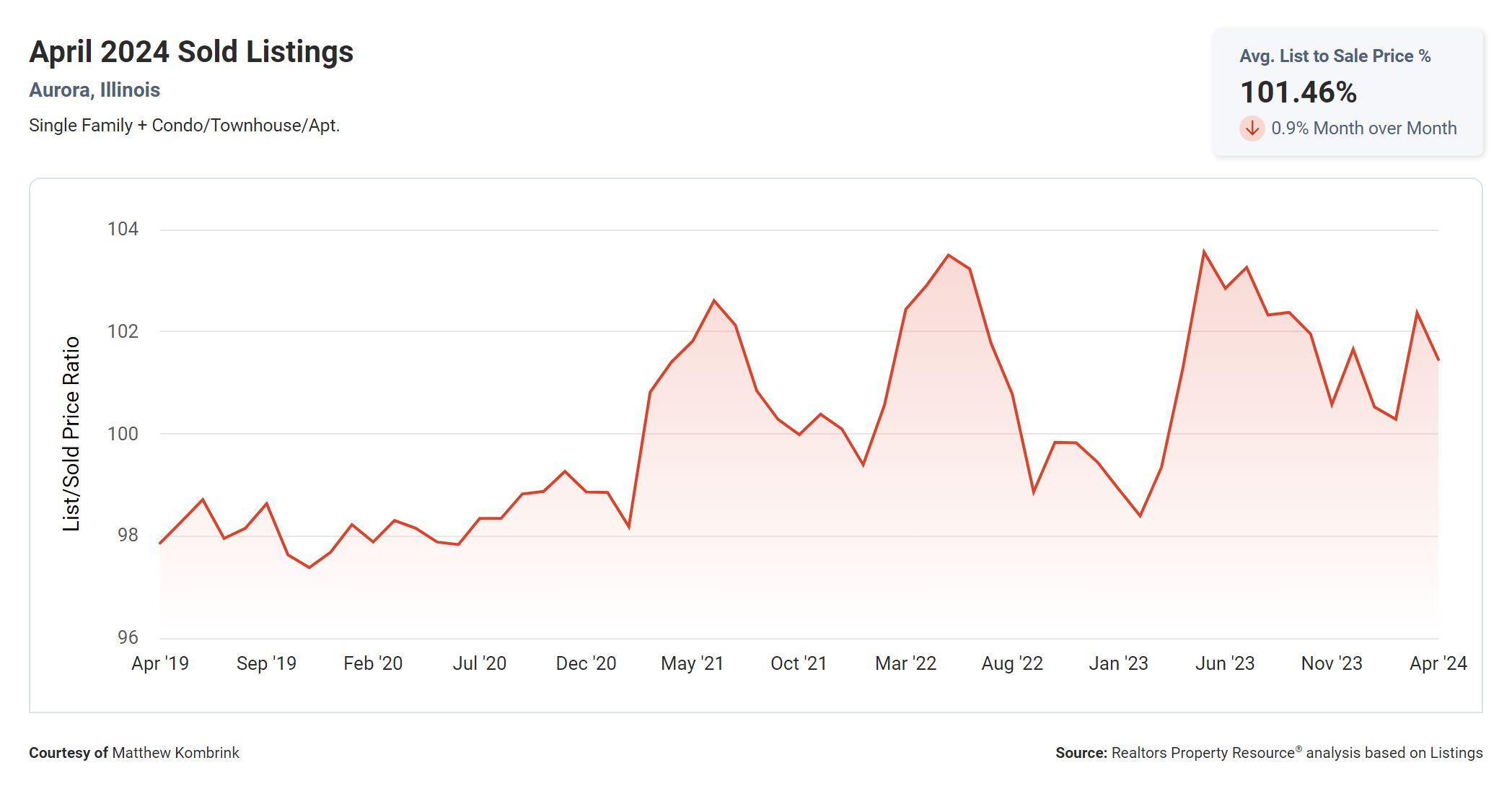Click the April 2024 Sold Listings title
The width and height of the screenshot is (1512, 794).
(x=191, y=52)
